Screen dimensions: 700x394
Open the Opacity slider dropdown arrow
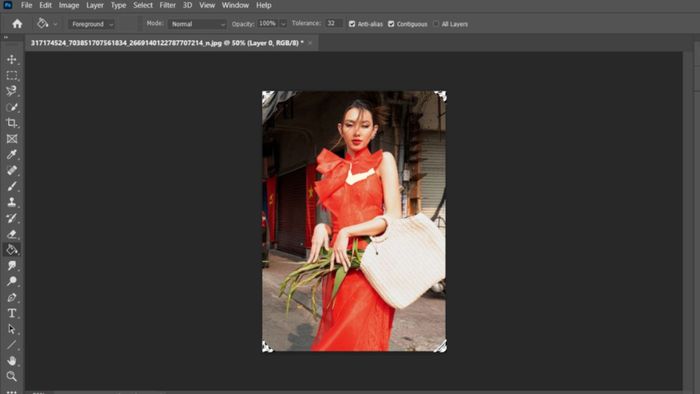click(x=283, y=24)
